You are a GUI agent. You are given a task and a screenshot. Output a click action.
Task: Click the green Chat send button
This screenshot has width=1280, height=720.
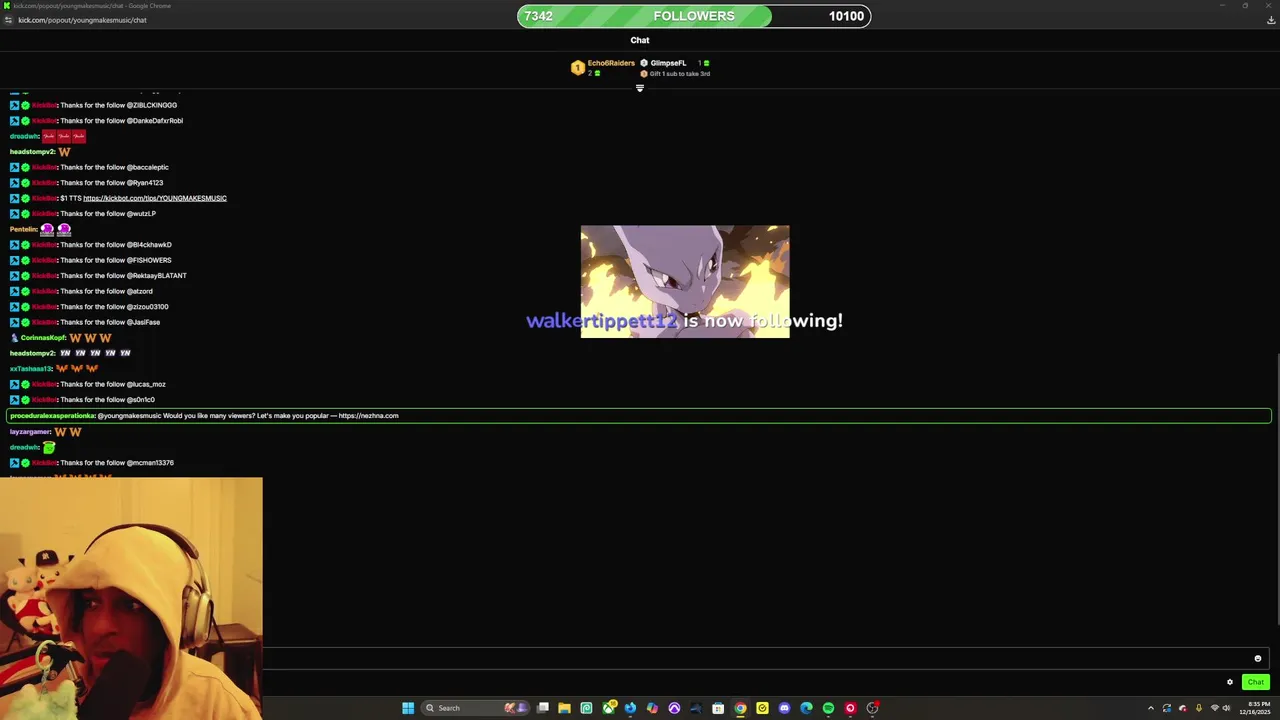(1255, 682)
